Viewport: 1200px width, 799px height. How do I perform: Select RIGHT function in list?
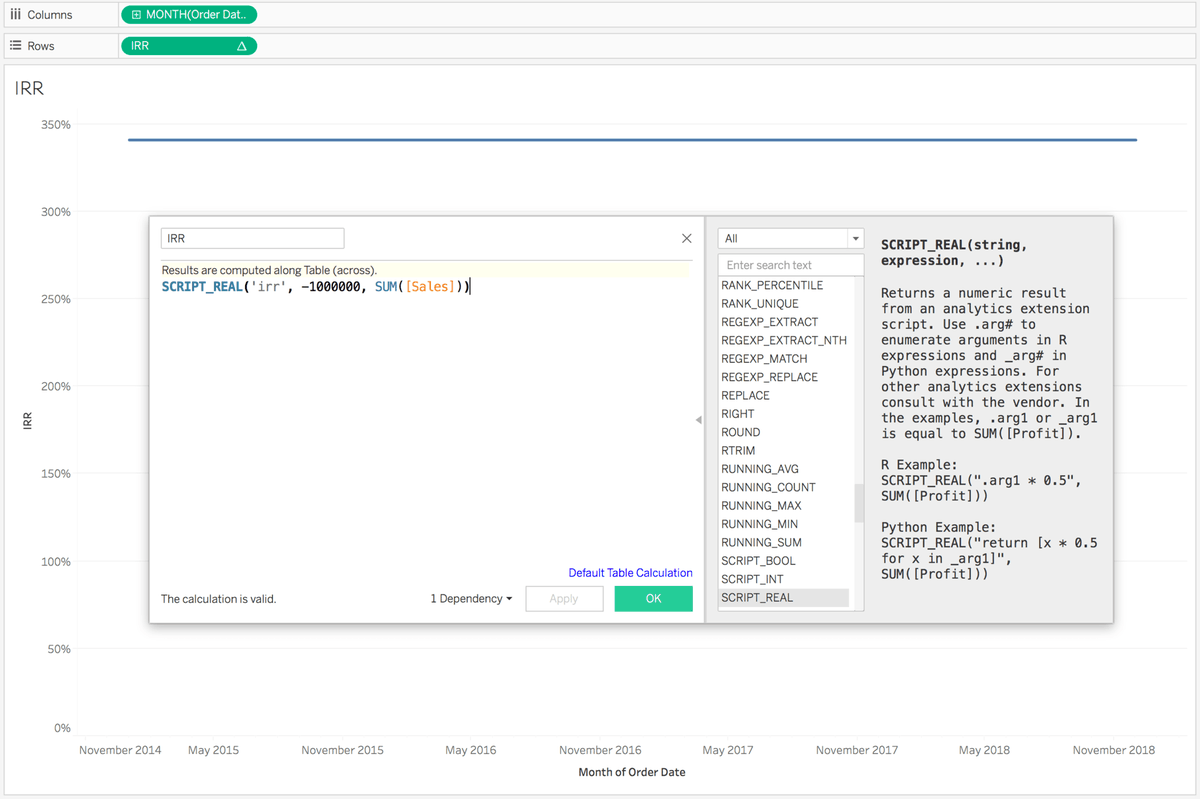tap(738, 414)
